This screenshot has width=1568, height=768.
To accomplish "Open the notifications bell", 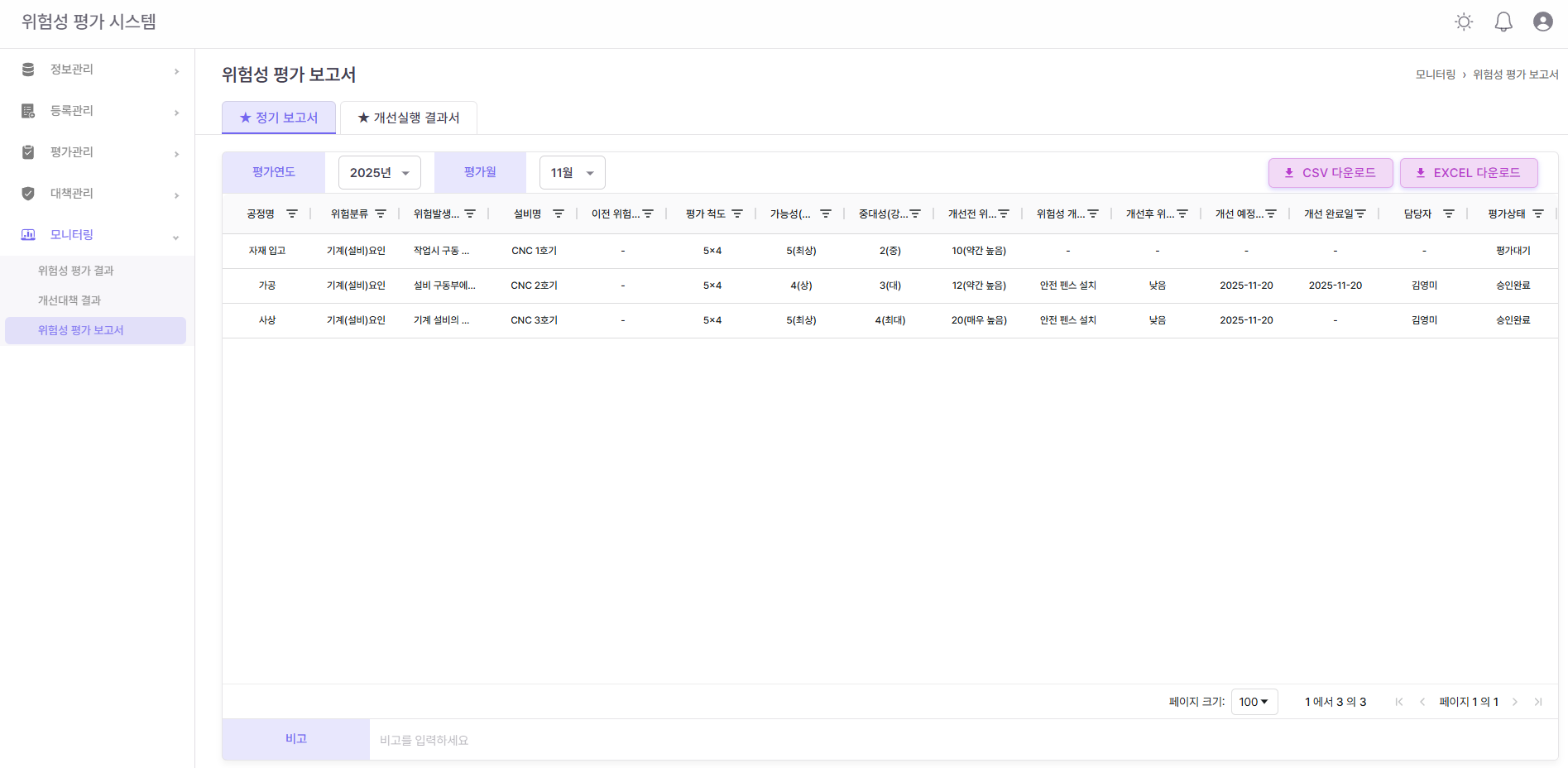I will pos(1503,22).
